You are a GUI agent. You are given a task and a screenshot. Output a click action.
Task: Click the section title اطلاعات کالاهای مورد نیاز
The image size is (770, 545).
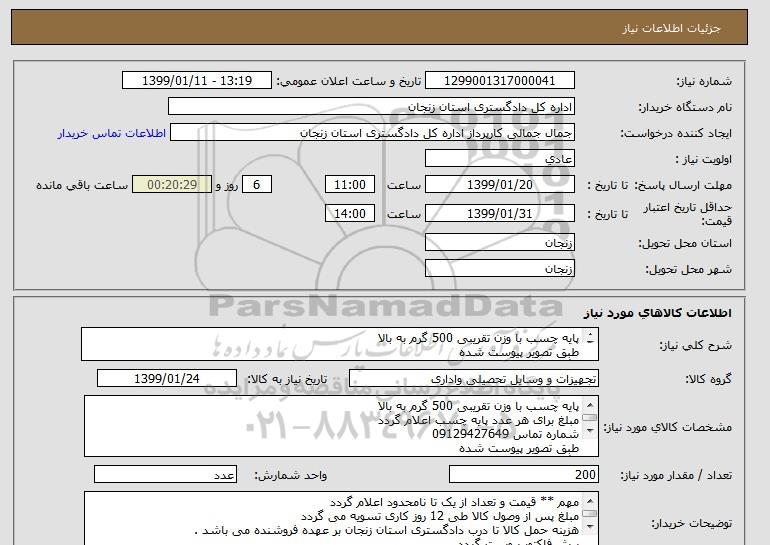[658, 313]
